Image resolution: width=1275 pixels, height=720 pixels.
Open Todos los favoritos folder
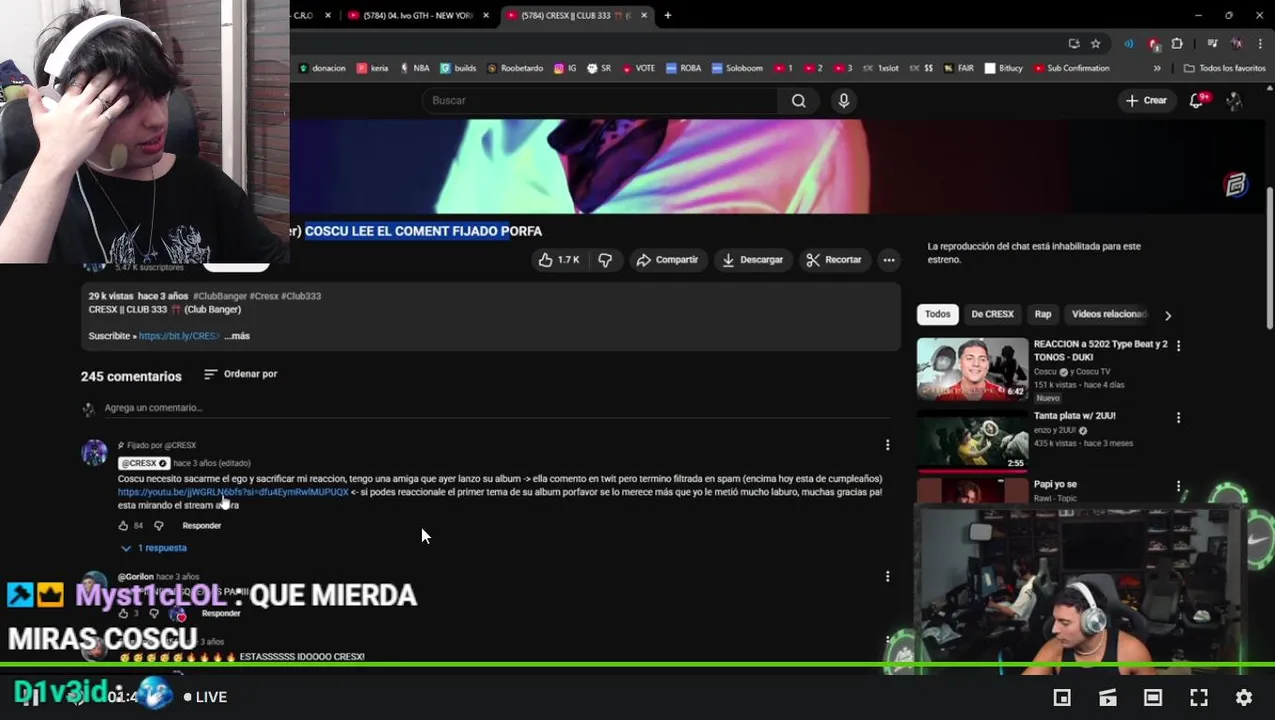point(1224,68)
